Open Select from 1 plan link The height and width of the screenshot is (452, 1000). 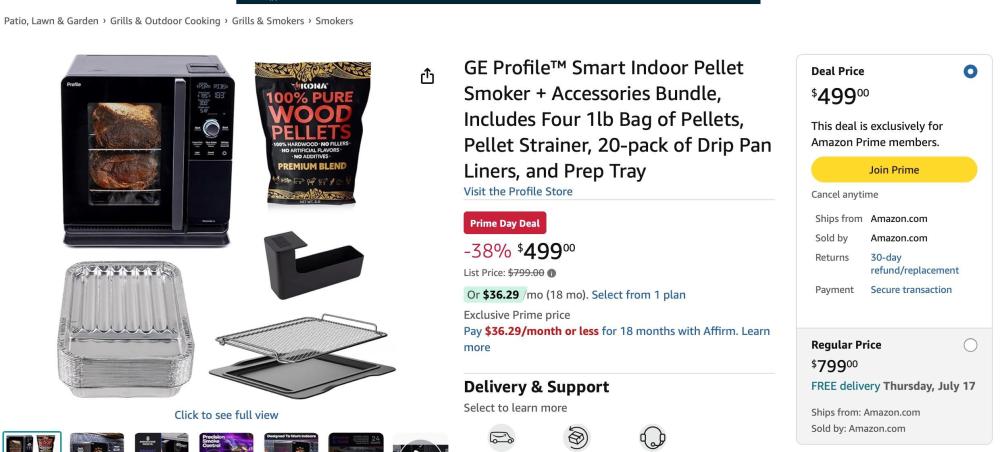click(x=638, y=295)
